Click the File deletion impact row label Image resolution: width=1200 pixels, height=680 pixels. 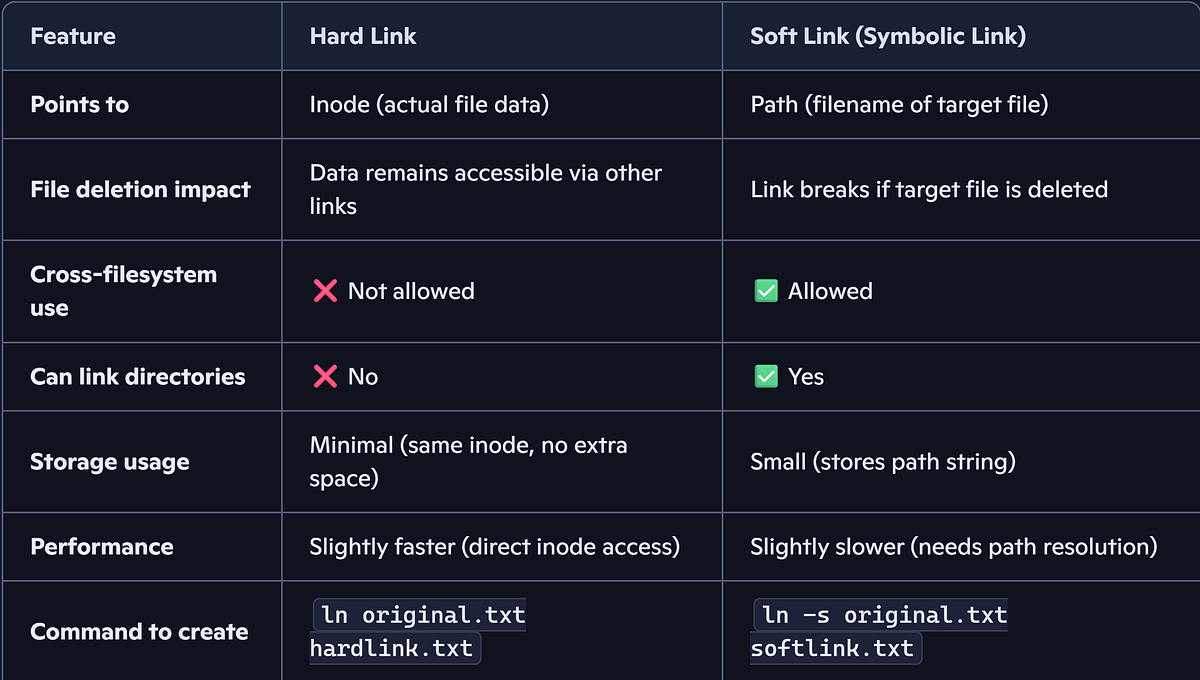[140, 189]
